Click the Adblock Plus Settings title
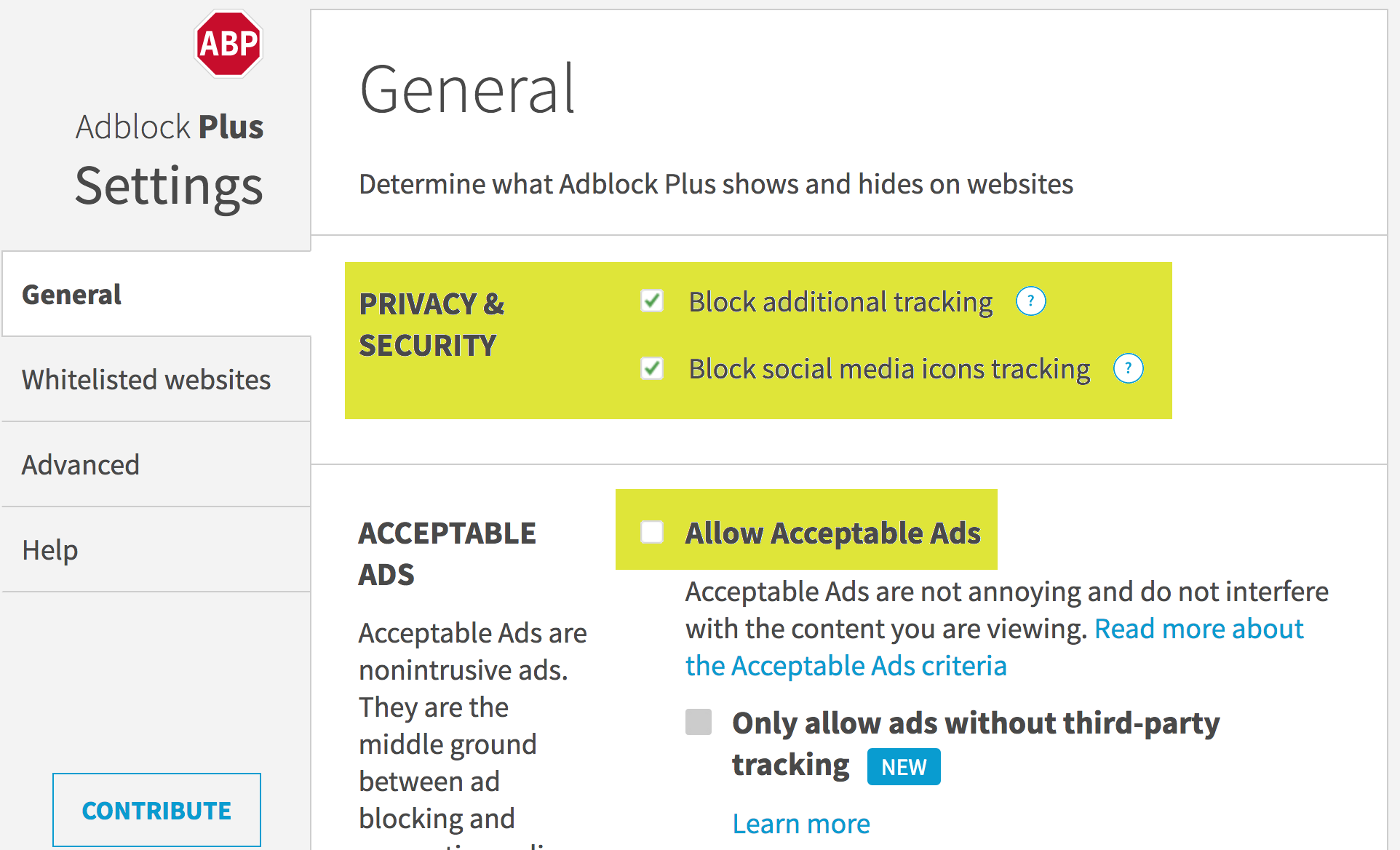Screen dimensions: 1400x850 pyautogui.click(x=169, y=162)
